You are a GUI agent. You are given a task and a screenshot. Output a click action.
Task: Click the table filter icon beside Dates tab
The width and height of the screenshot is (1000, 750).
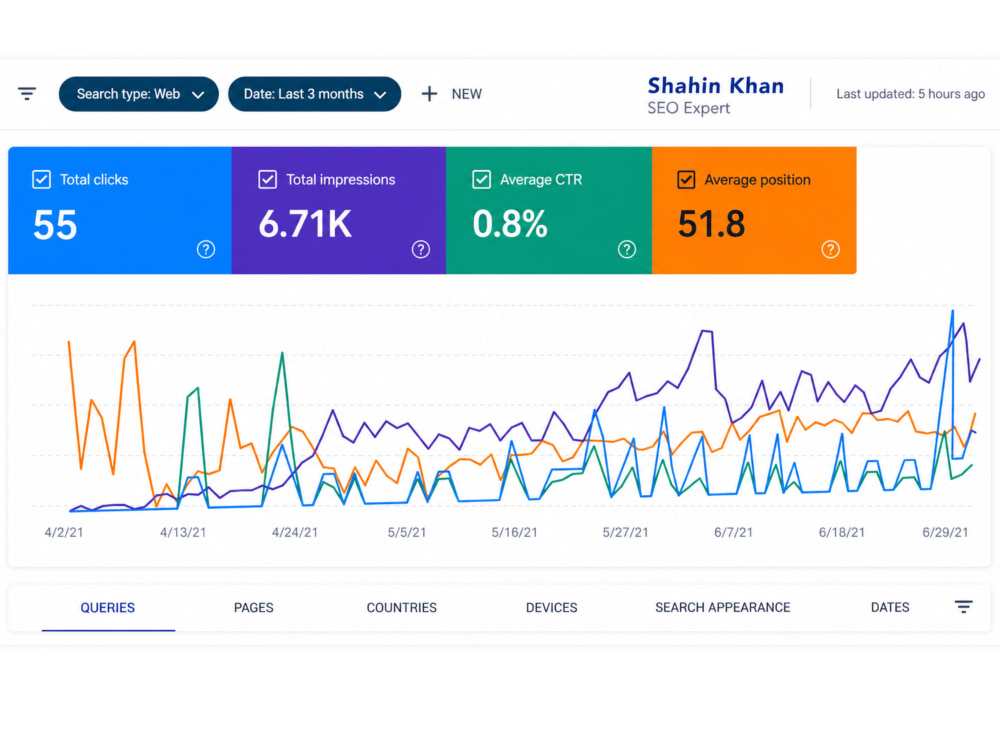[964, 607]
